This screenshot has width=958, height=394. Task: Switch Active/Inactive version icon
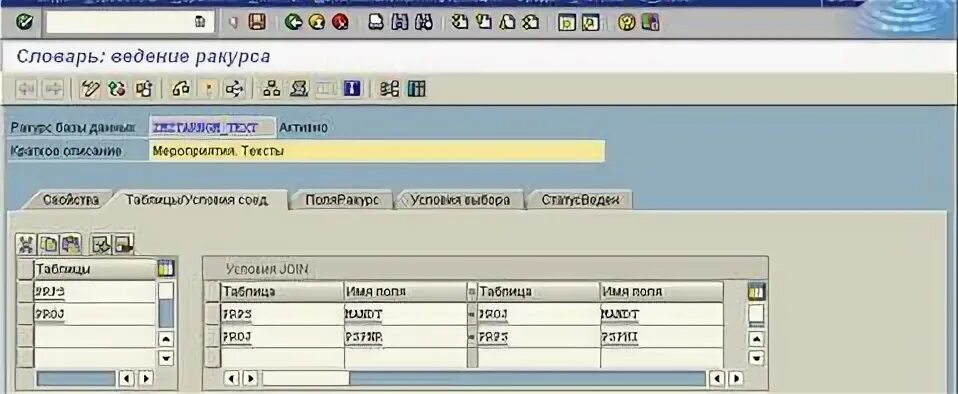(117, 89)
